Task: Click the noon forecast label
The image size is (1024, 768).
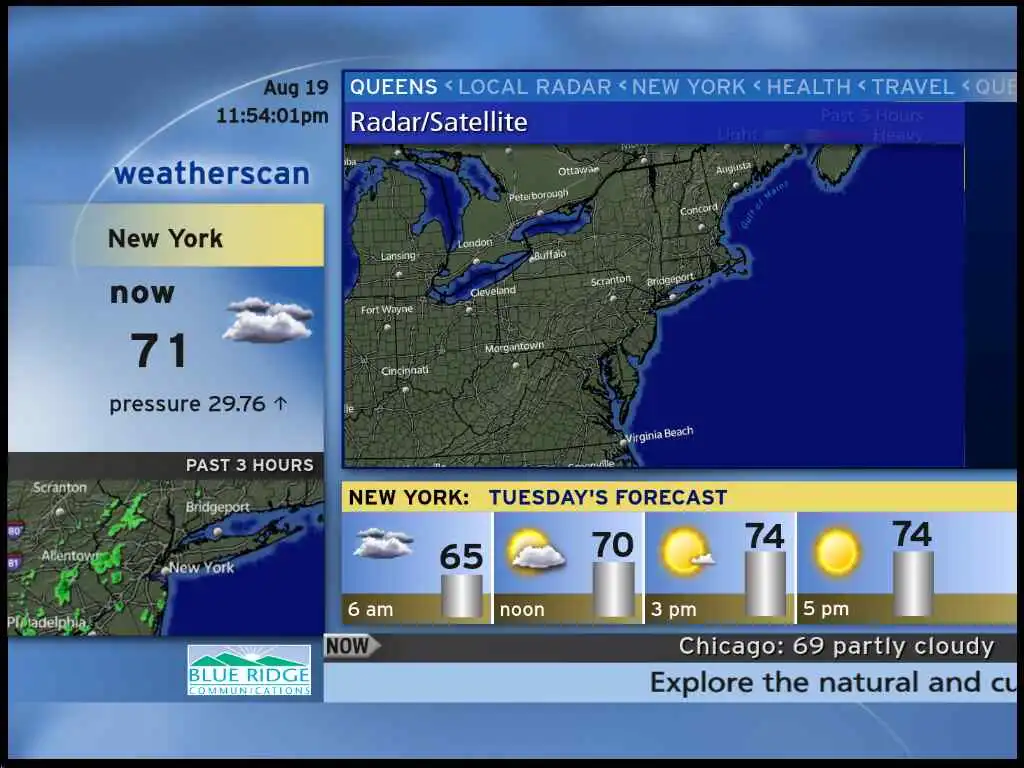Action: coord(522,610)
